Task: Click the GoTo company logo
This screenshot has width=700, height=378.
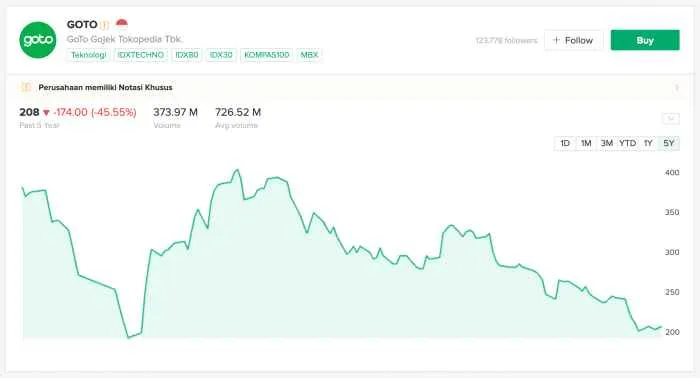Action: (38, 40)
